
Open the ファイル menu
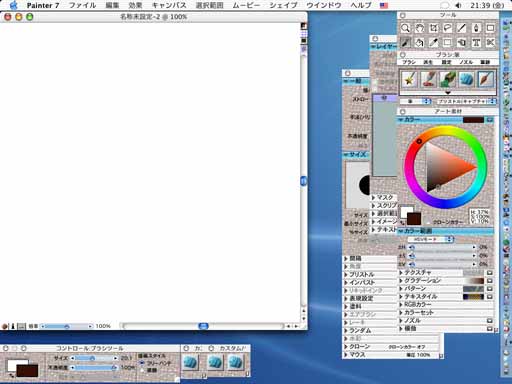[82, 5]
